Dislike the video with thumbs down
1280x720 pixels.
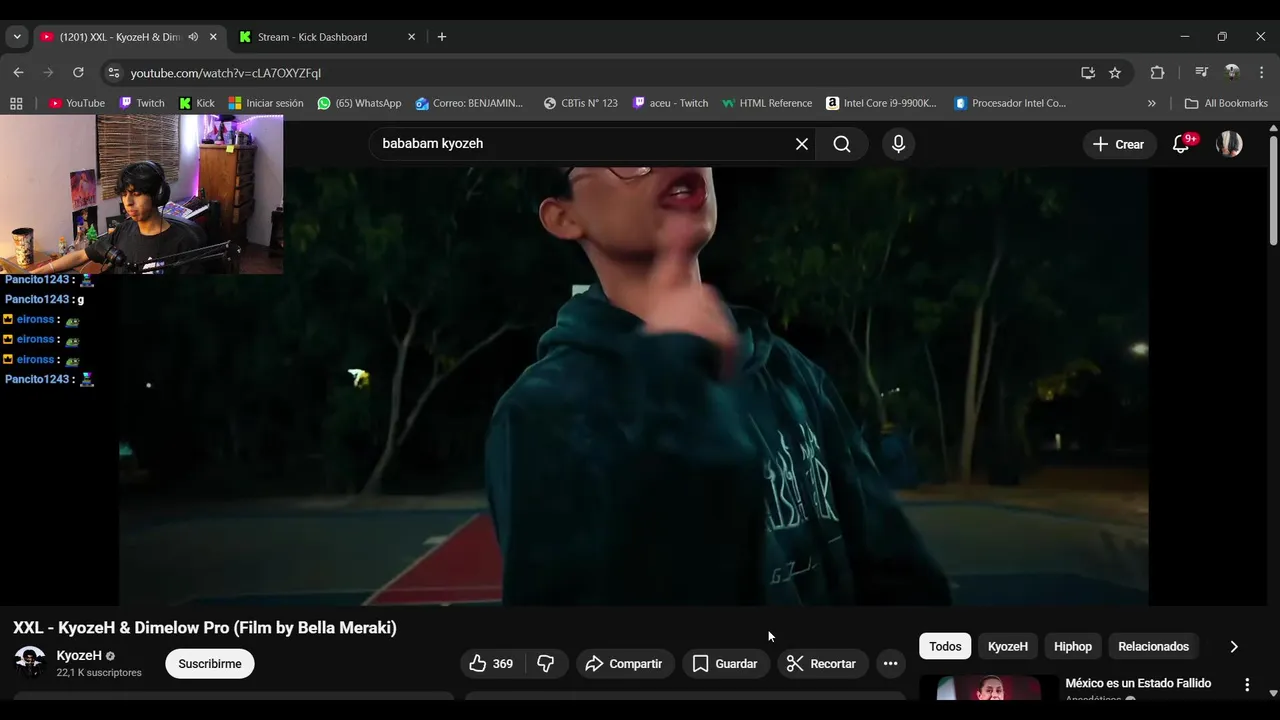tap(546, 664)
